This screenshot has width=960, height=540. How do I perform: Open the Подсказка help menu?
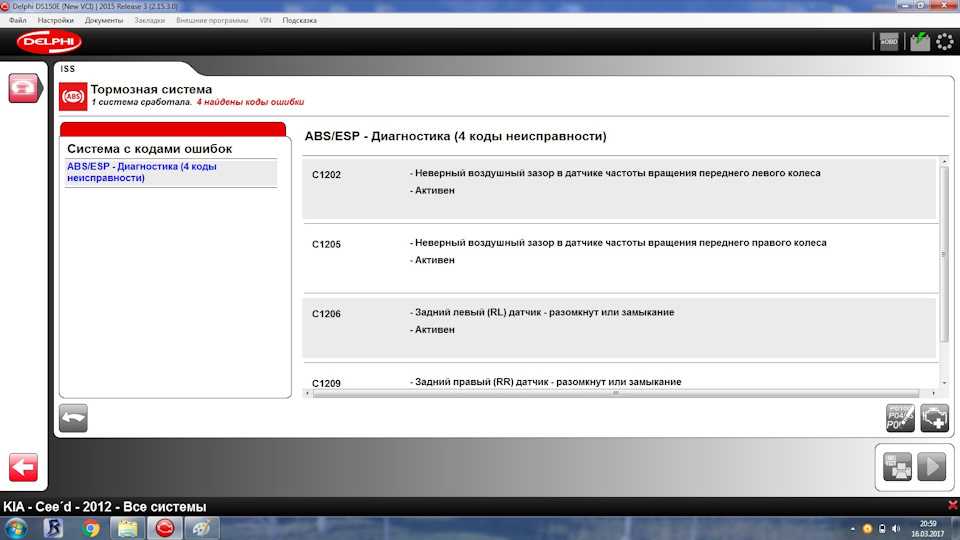(x=299, y=20)
